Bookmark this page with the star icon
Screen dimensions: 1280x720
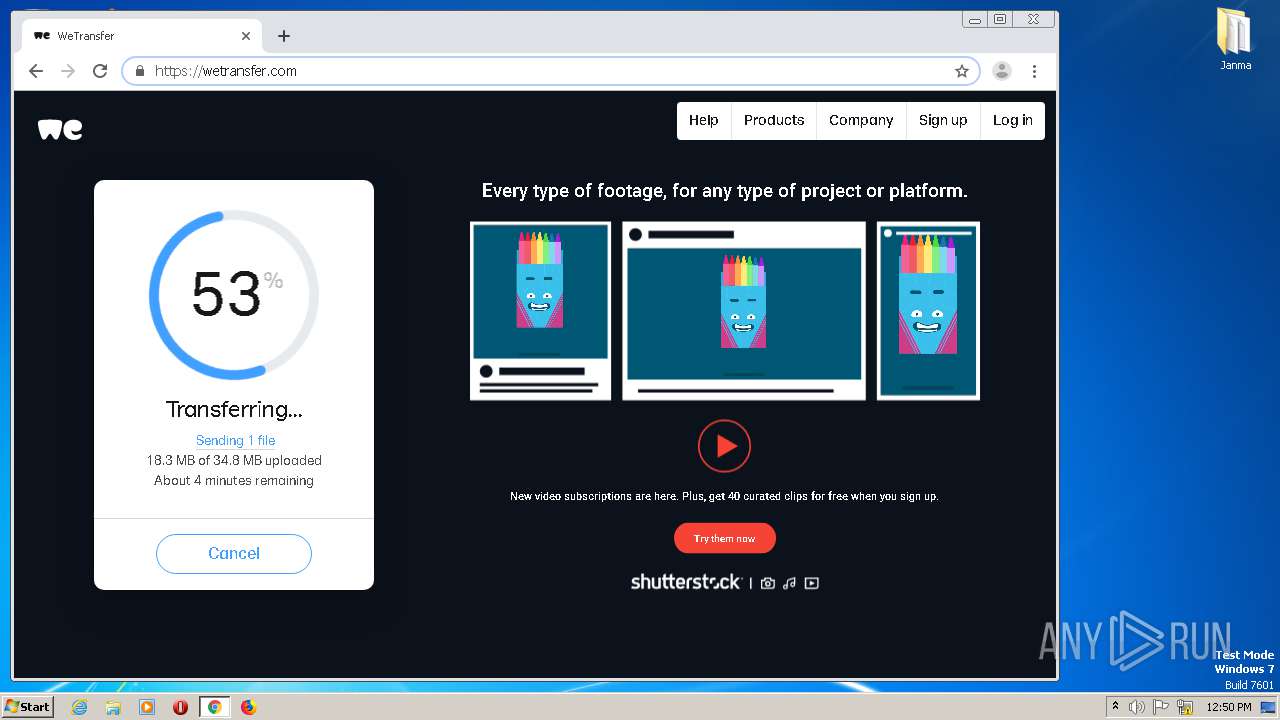click(x=962, y=71)
